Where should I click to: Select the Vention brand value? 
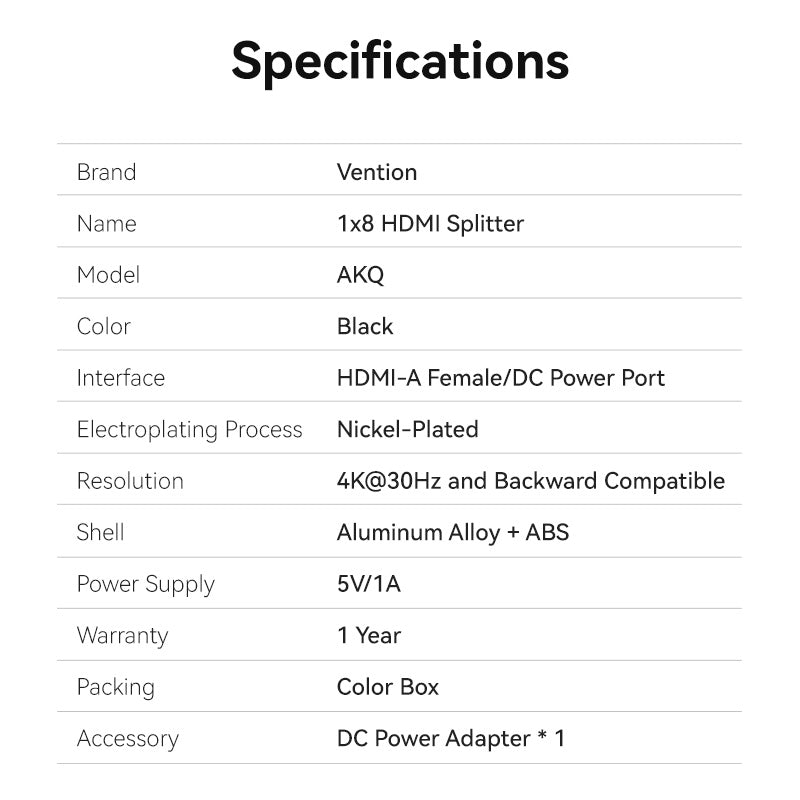377,172
